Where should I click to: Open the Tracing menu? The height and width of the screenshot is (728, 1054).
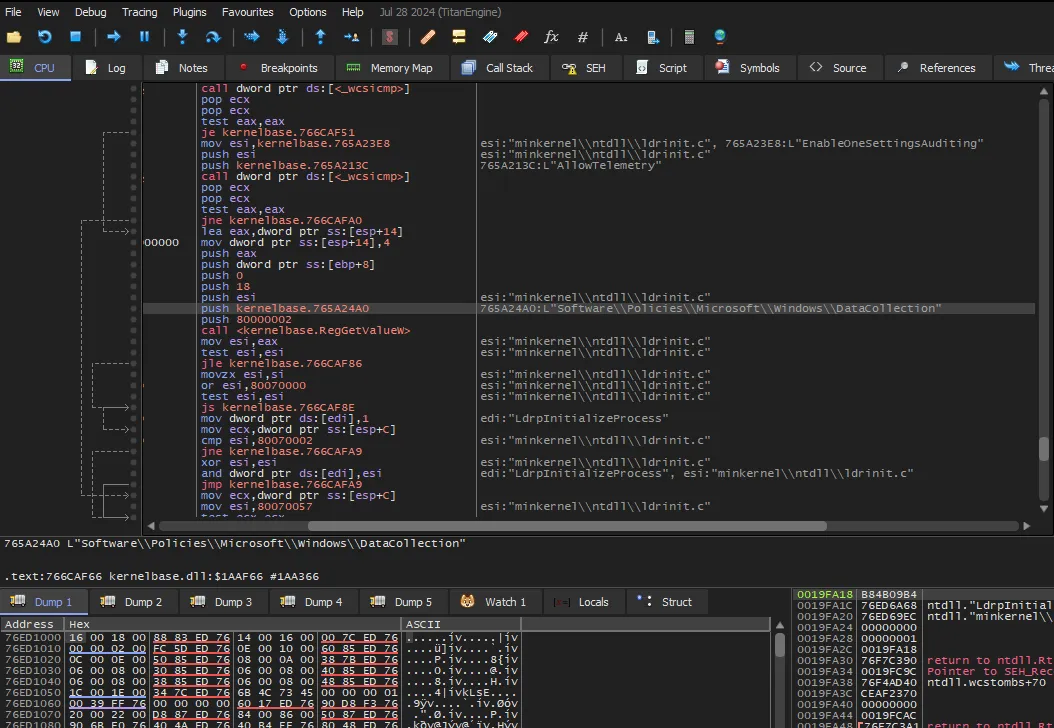140,12
